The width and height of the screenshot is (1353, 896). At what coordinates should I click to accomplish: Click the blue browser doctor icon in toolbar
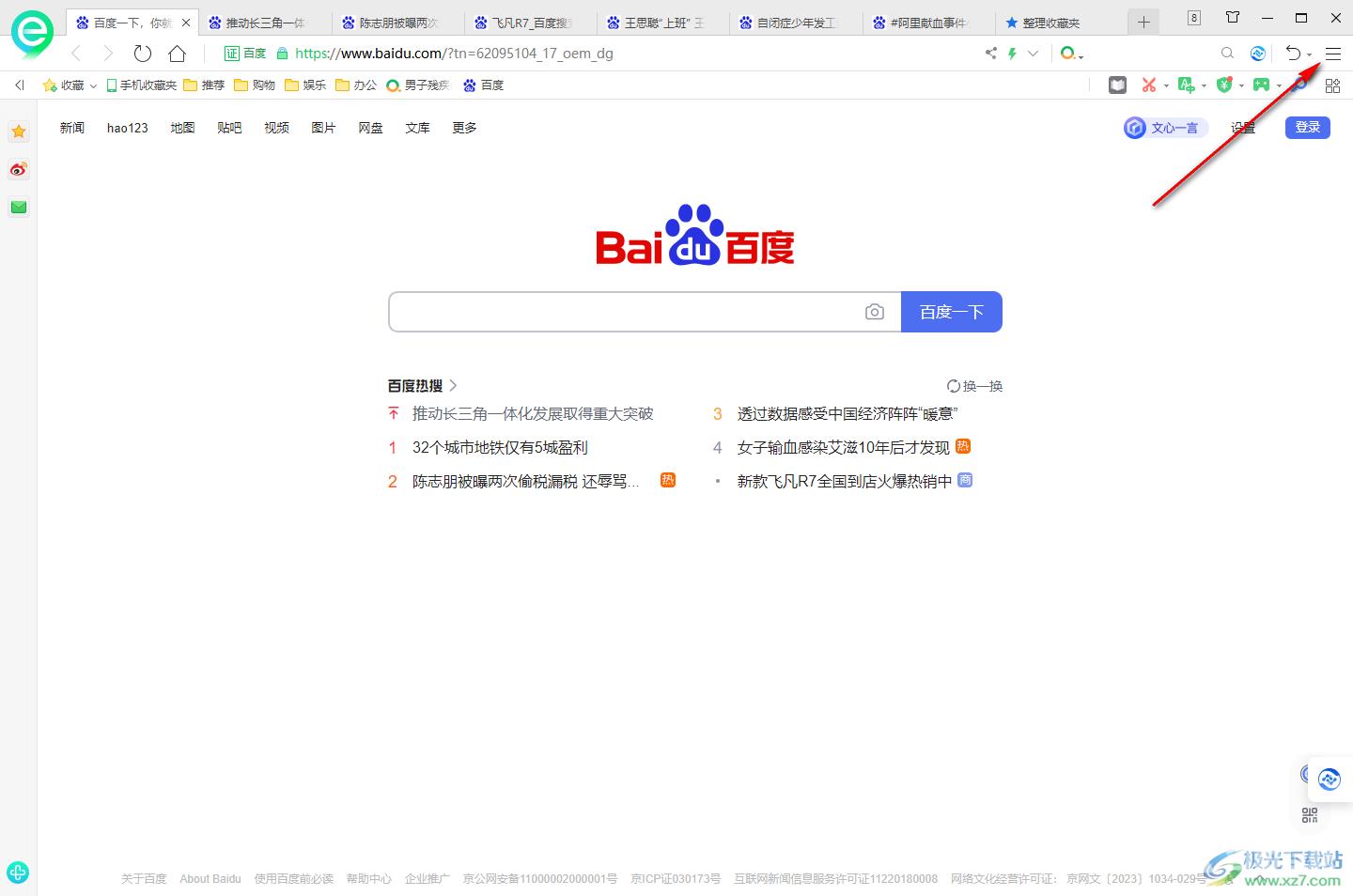point(1258,54)
